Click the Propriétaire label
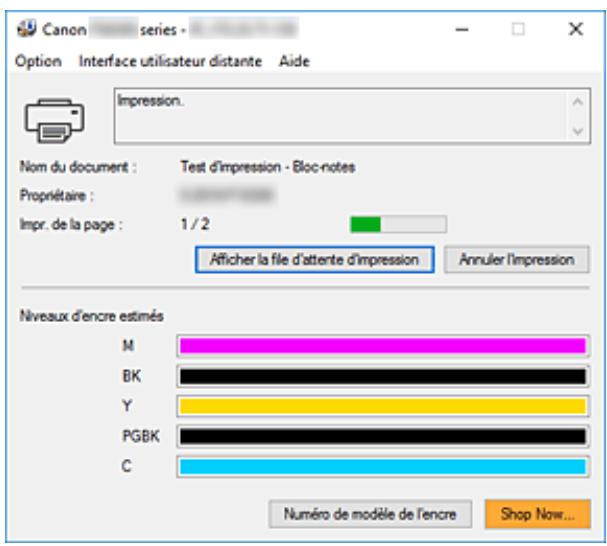Viewport: 607px width, 546px height. [x=57, y=196]
